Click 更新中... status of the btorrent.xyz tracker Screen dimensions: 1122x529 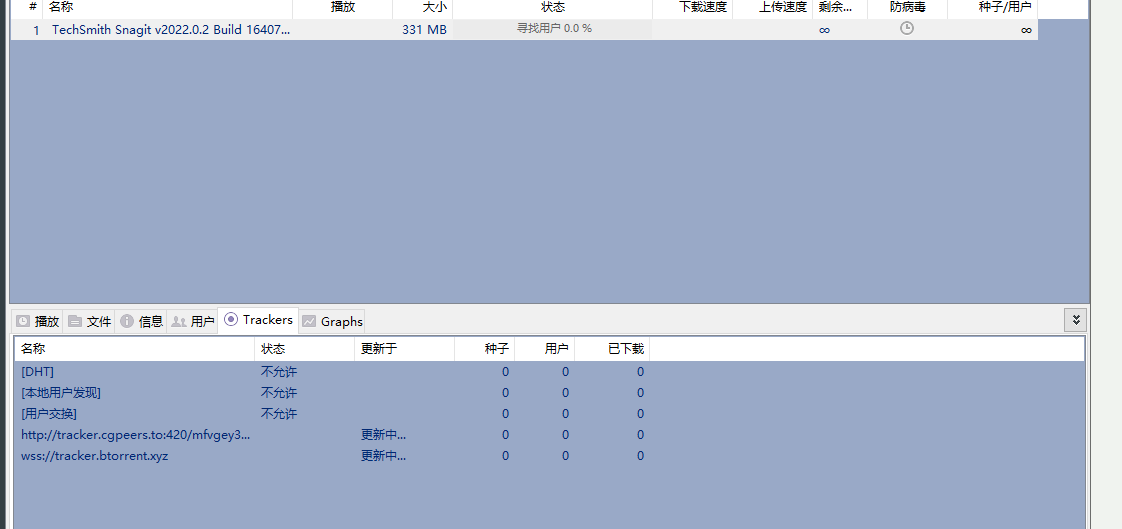click(384, 455)
